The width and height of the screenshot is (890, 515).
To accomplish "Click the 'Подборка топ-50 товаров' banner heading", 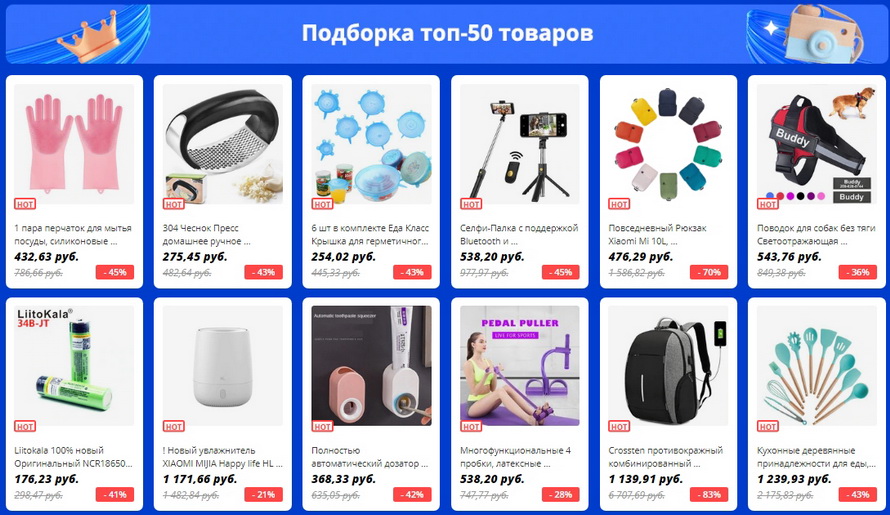I will (x=447, y=33).
